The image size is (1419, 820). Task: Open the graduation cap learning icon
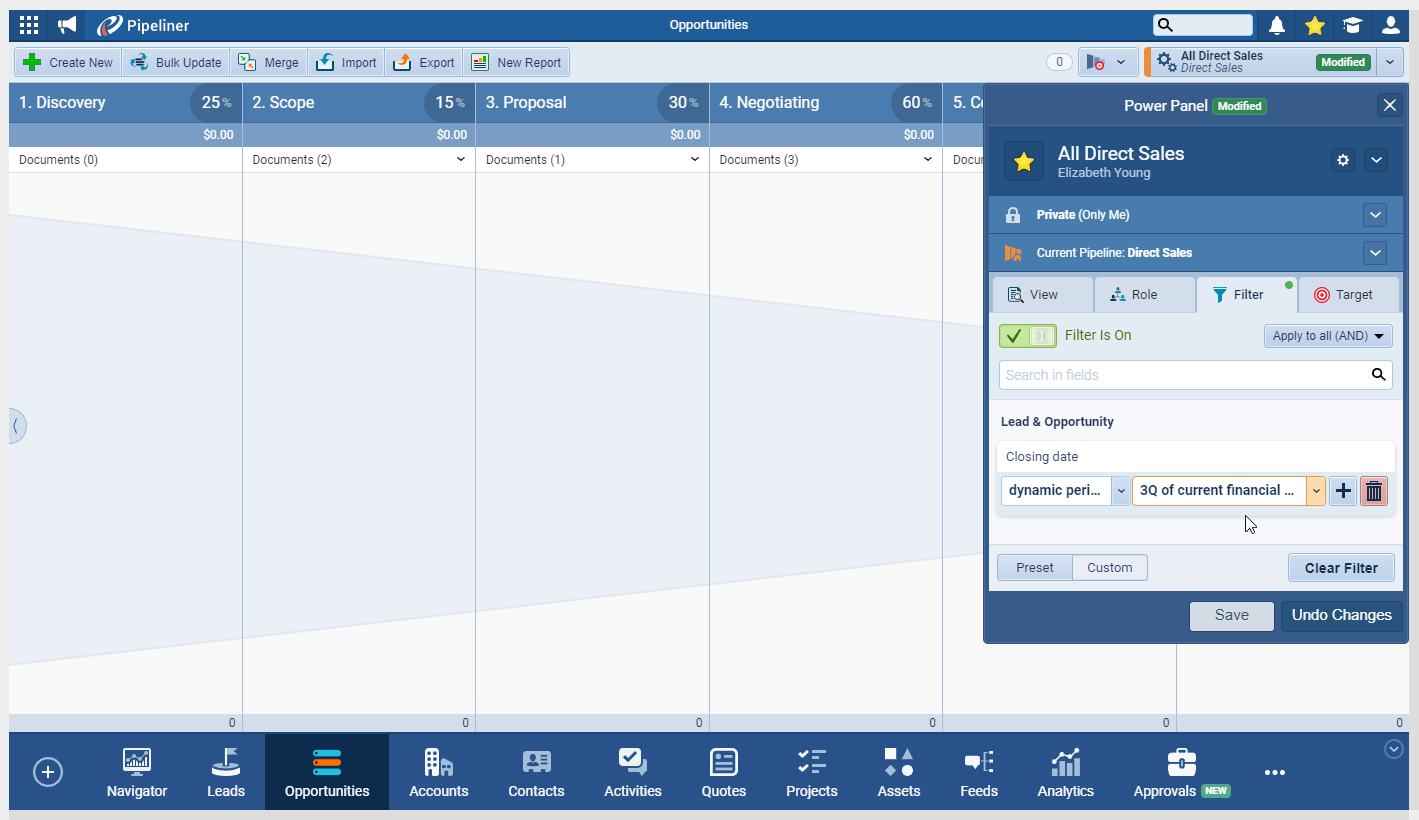click(x=1352, y=25)
